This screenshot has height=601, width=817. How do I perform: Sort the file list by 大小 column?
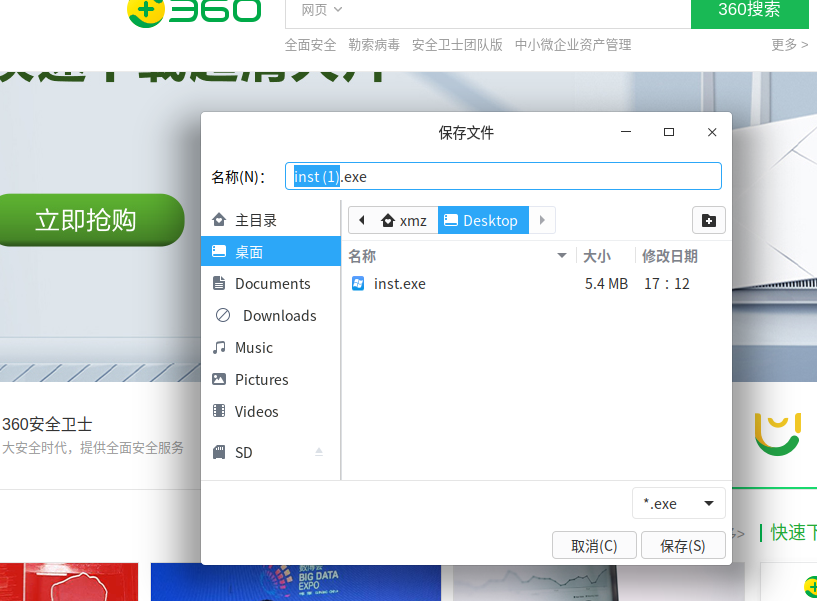coord(597,256)
